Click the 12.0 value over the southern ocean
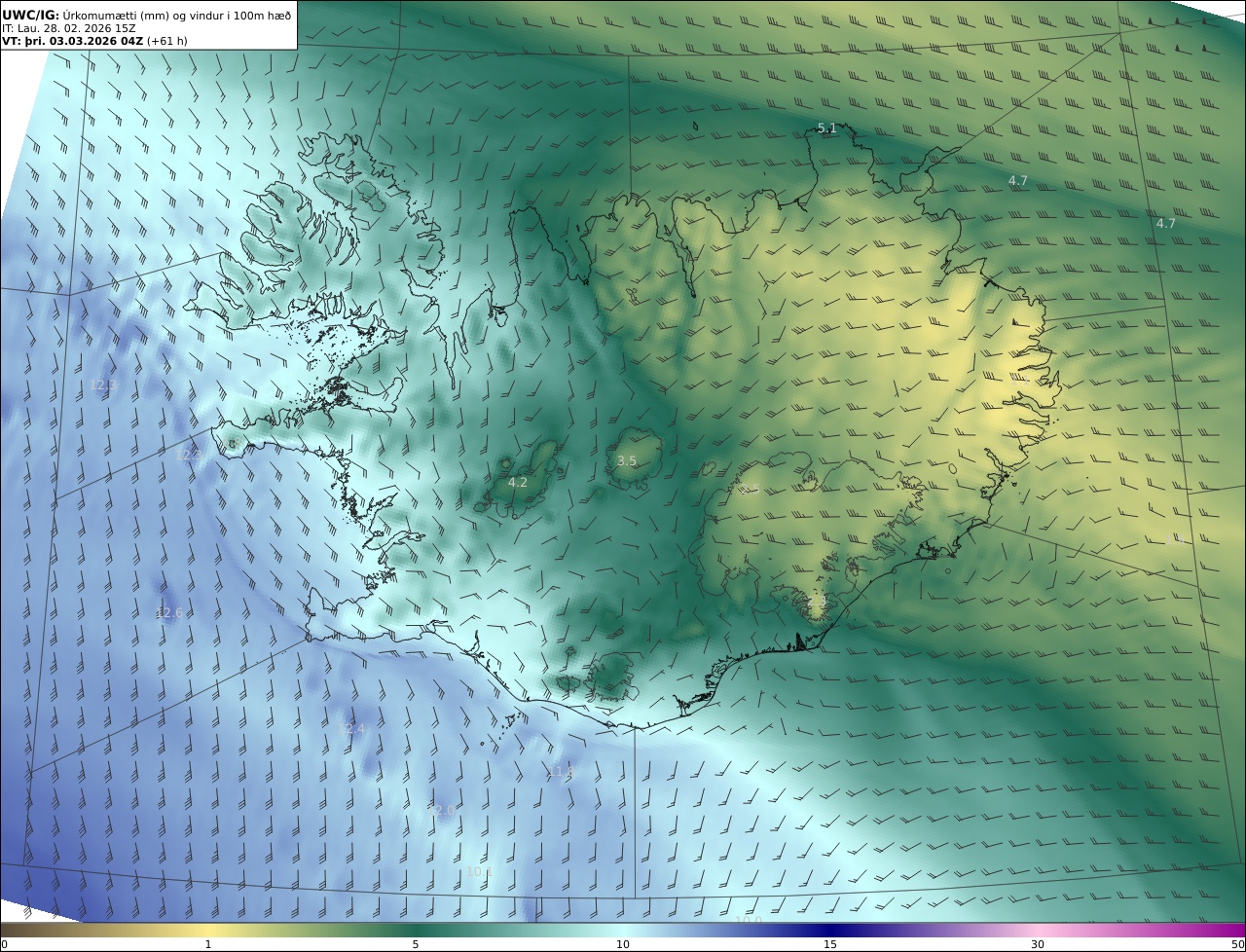This screenshot has width=1246, height=952. [x=441, y=810]
